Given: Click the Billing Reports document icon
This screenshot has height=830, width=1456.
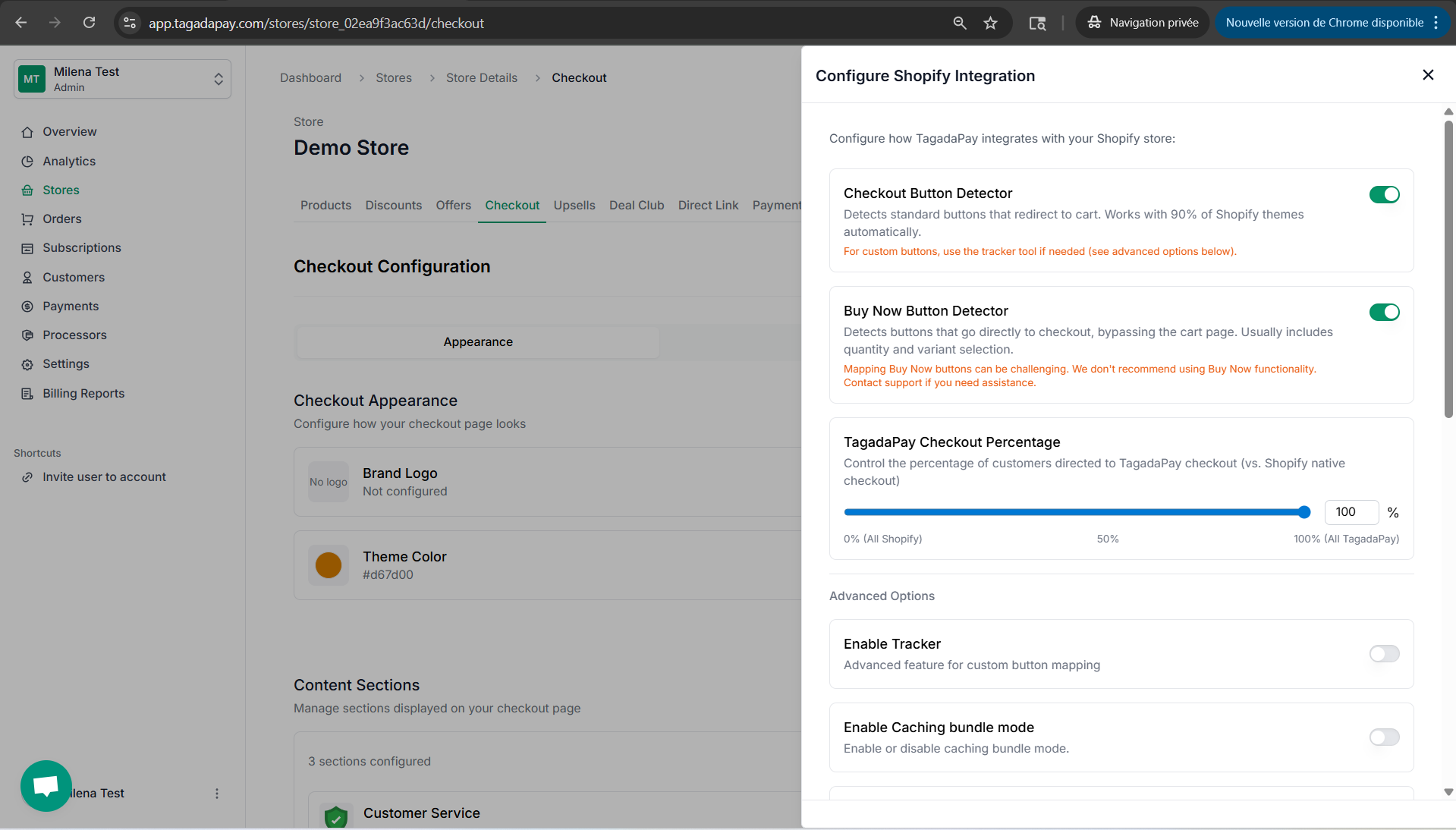Looking at the screenshot, I should click(27, 394).
